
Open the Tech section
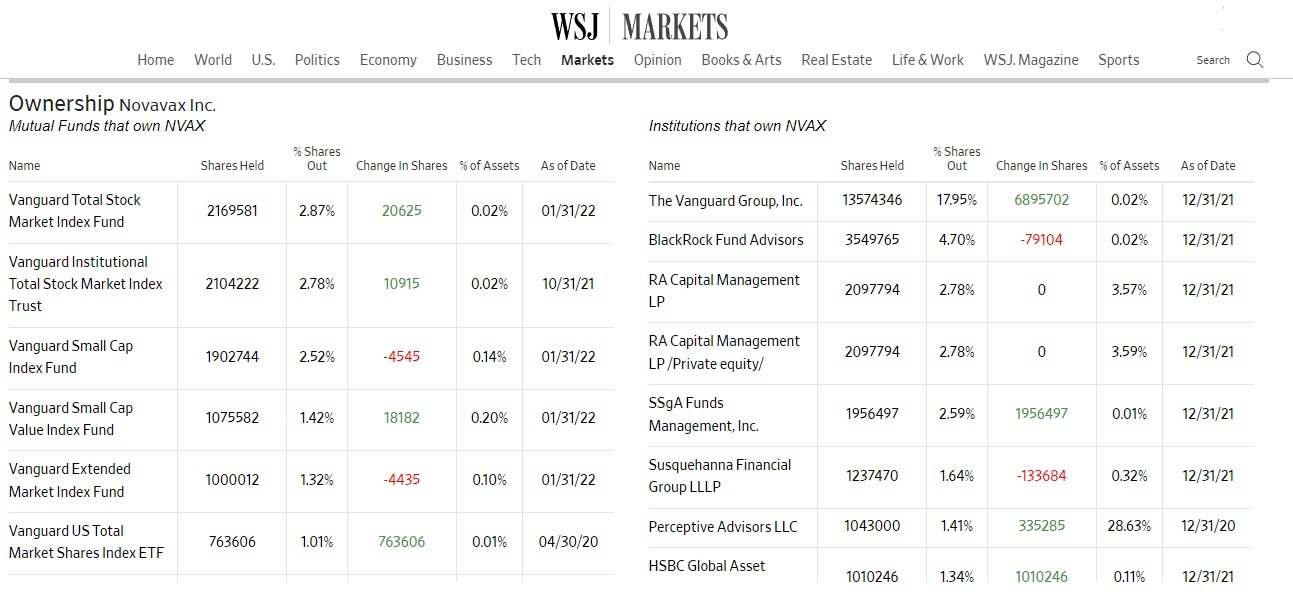526,60
